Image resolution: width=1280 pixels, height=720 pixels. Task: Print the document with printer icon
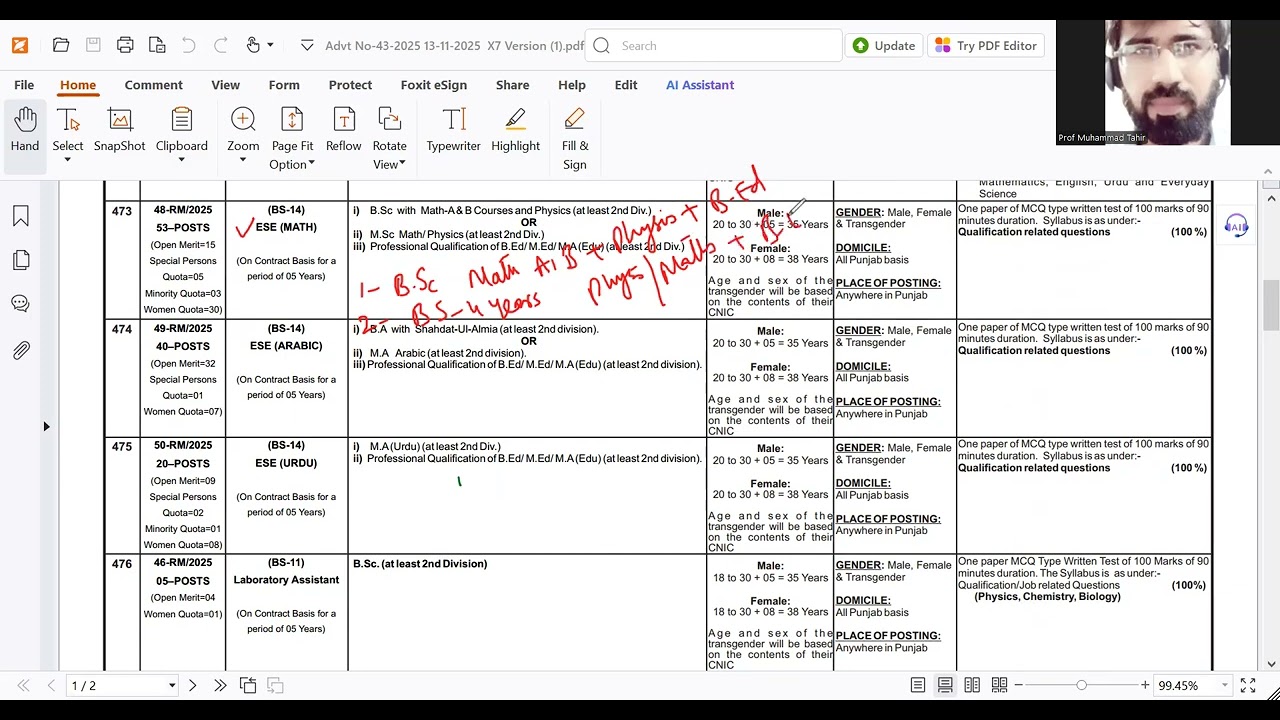tap(125, 45)
